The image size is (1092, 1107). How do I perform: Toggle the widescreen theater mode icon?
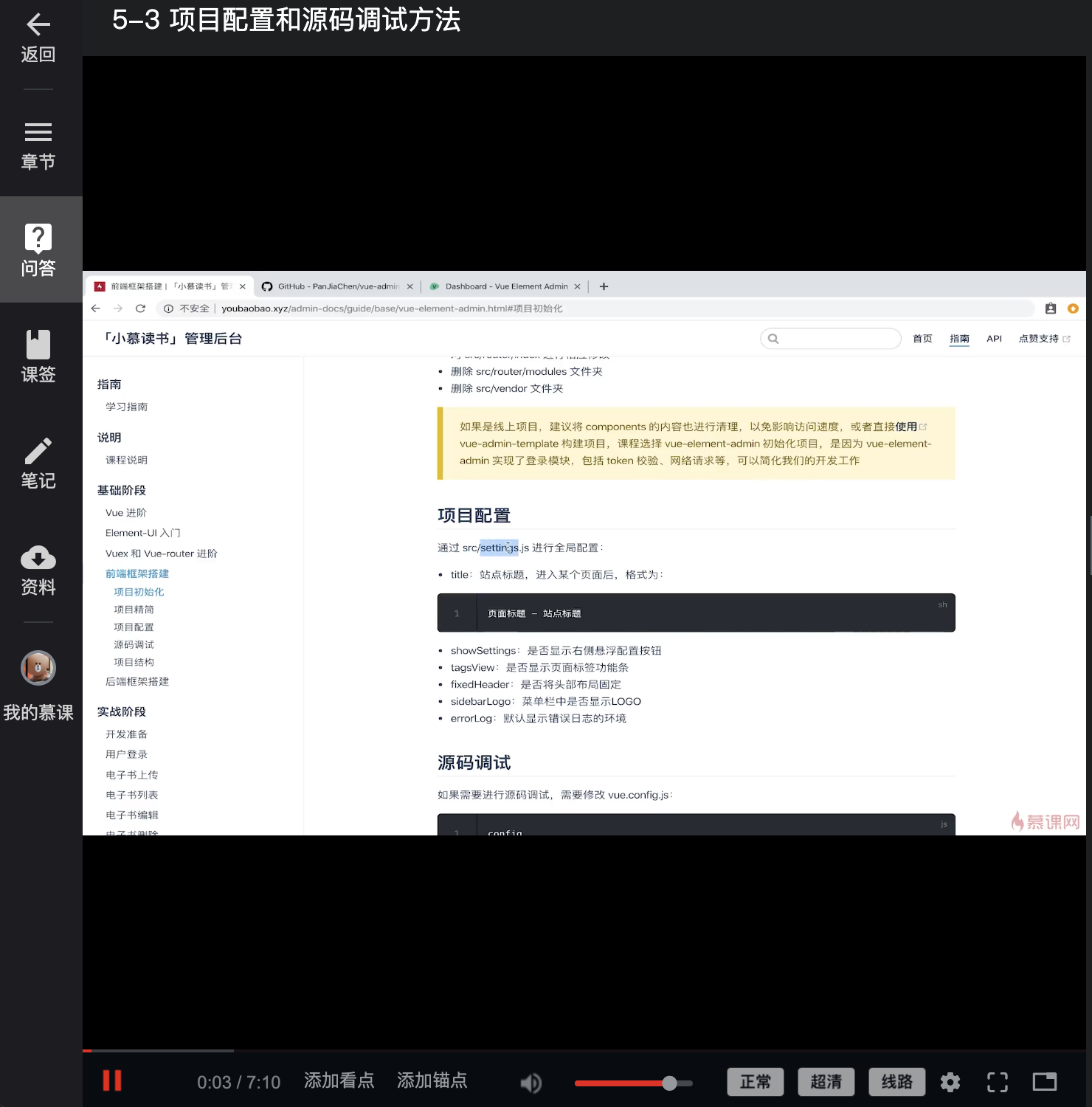[1045, 1082]
